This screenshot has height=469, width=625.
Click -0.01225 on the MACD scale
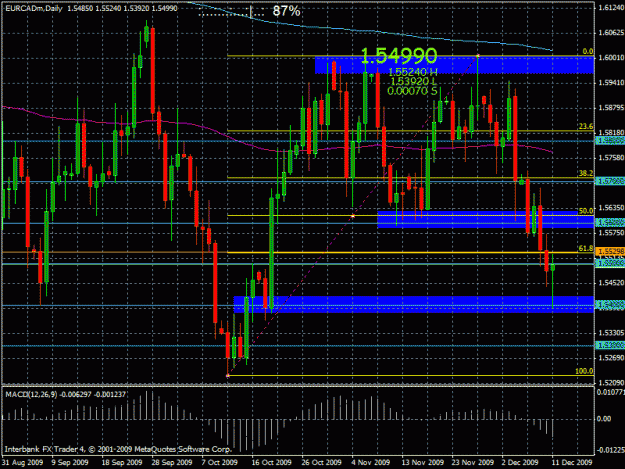(610, 450)
